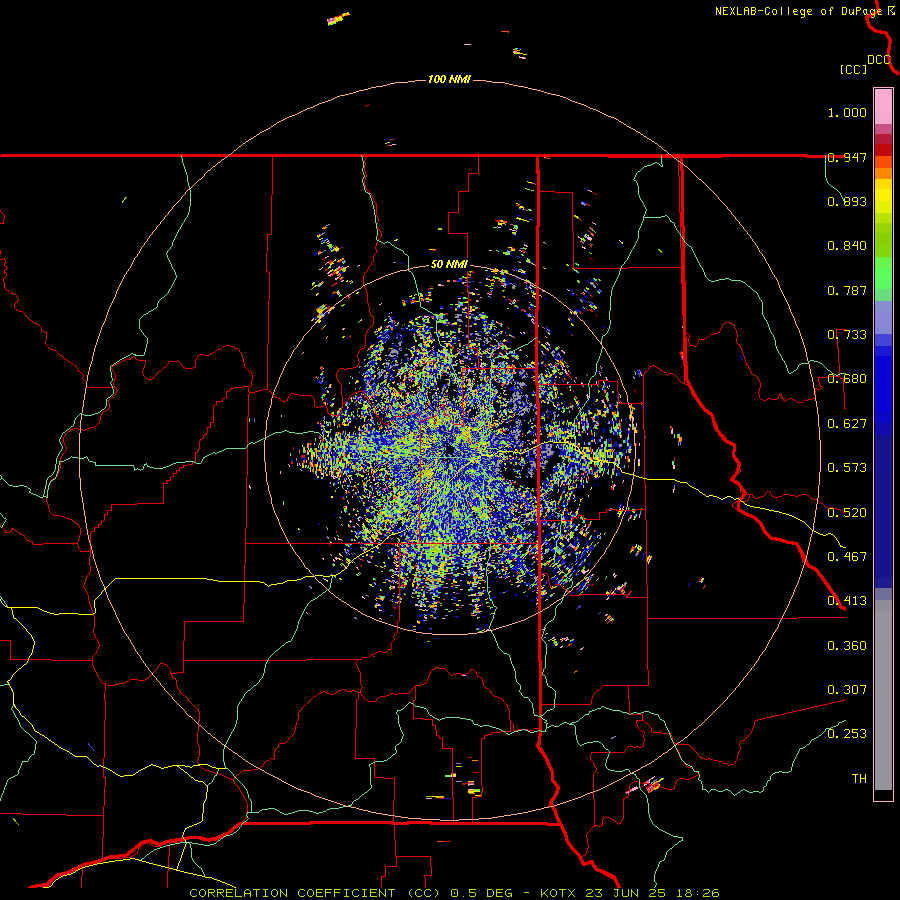Click the KOTX radar site at center

[449, 449]
